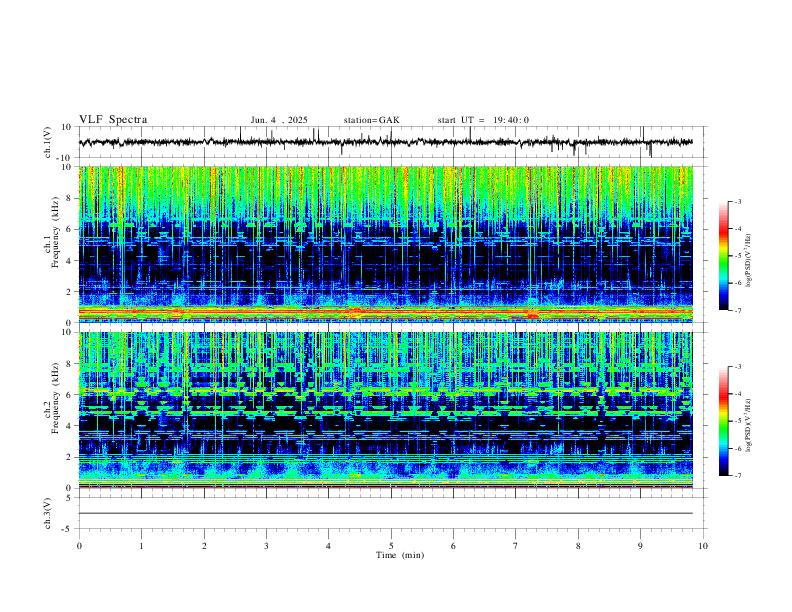Click the lower colorbar "log(PSD)(V²/Hz)" label
Viewport: 792px width, 612px height.
coord(748,425)
